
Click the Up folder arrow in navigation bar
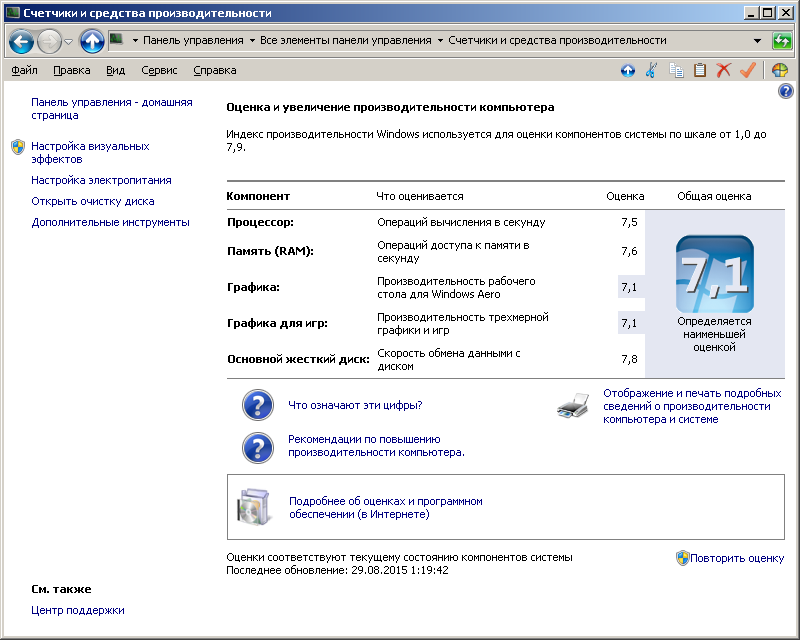[x=92, y=41]
